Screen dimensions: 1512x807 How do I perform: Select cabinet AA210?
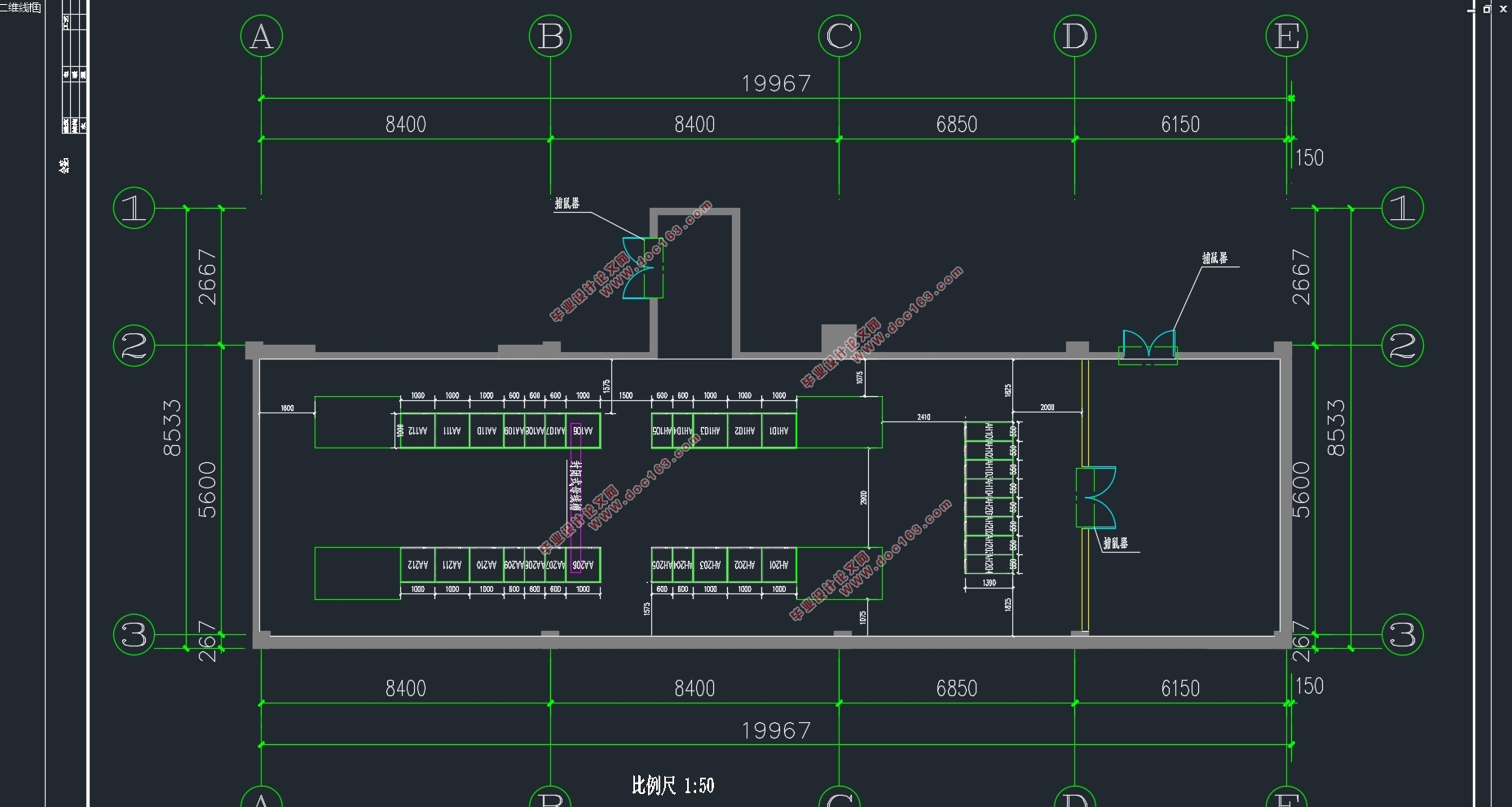487,565
